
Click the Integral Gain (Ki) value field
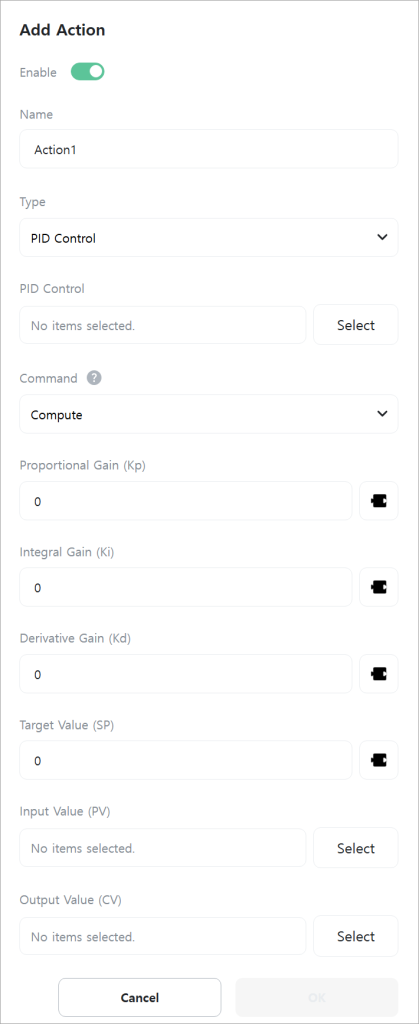186,587
